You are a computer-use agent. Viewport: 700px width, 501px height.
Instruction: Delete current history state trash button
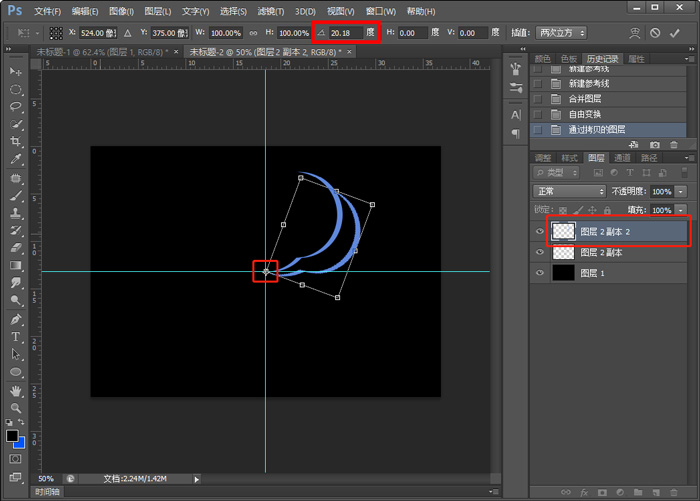tap(674, 144)
